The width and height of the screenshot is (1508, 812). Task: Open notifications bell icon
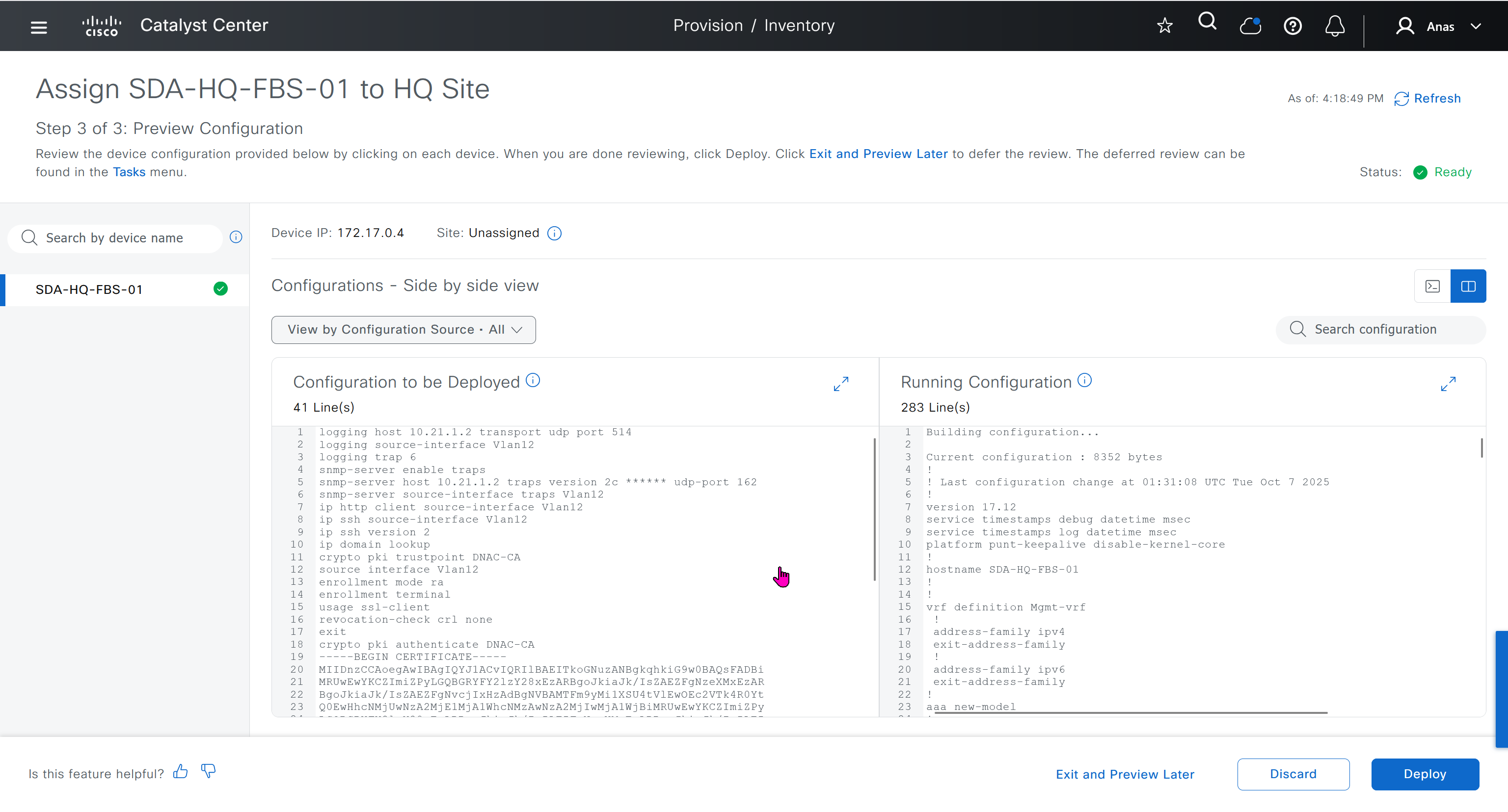[1335, 26]
